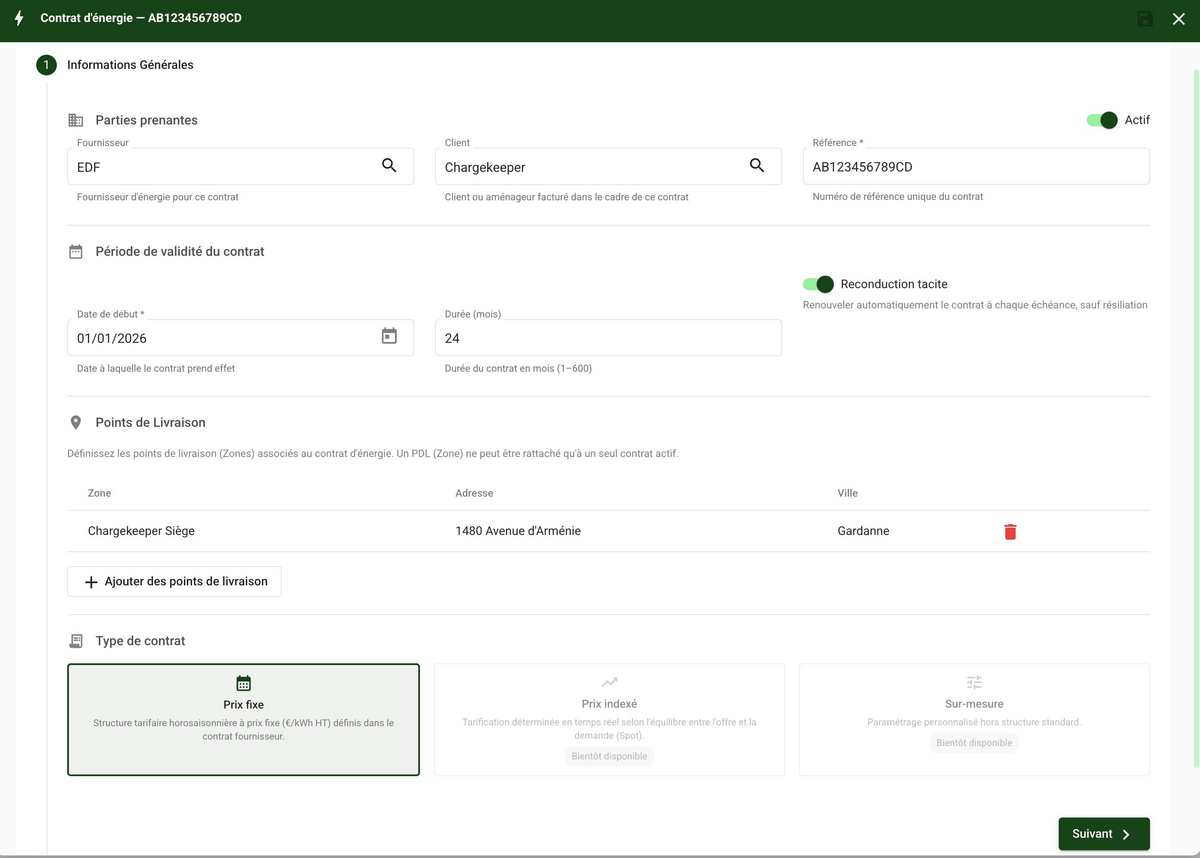Delete the Chargekeeper Siège delivery point
Screen dimensions: 1200x858
(x=1010, y=531)
